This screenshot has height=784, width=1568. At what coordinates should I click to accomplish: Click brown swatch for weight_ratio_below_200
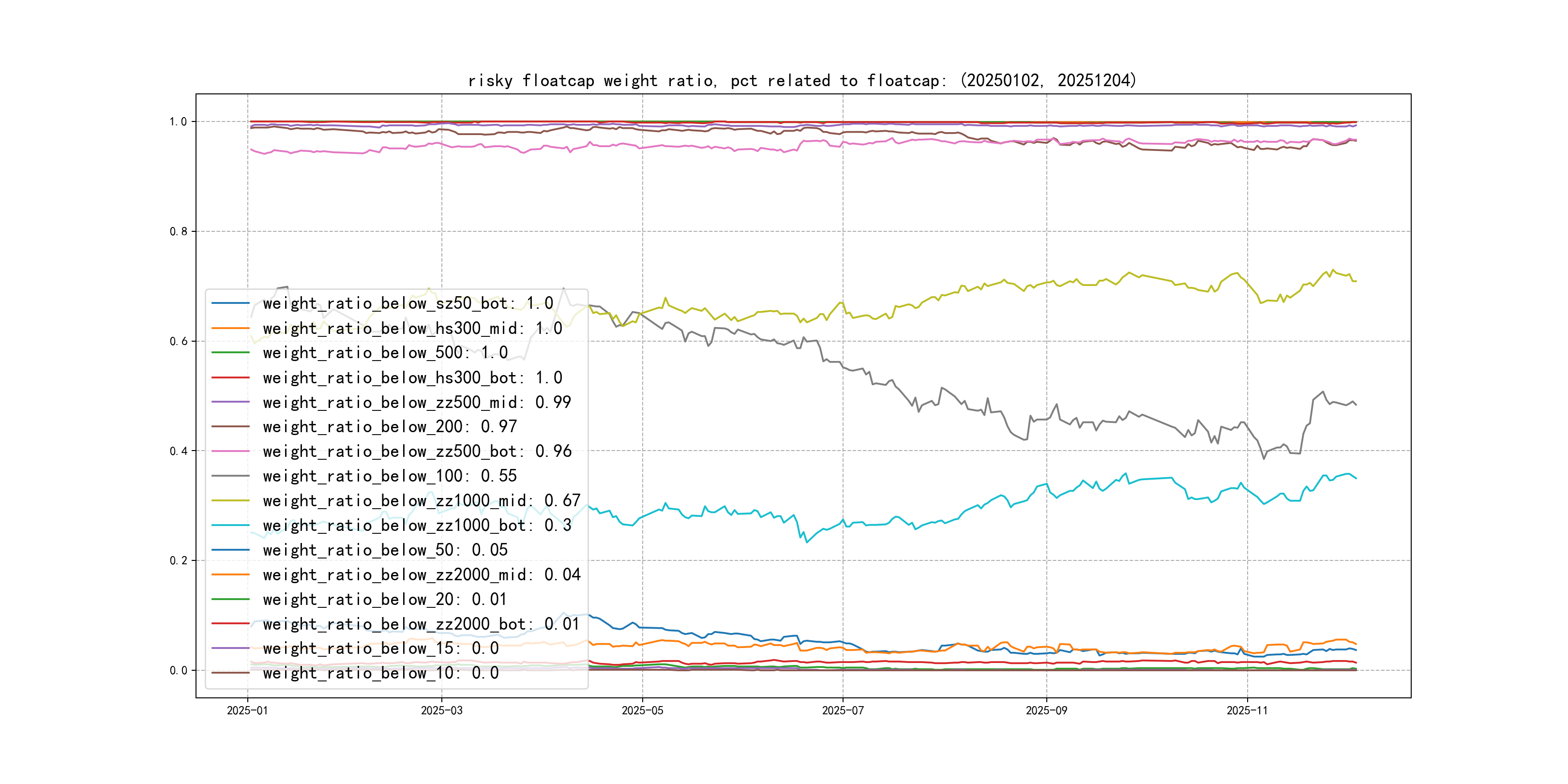[x=230, y=427]
